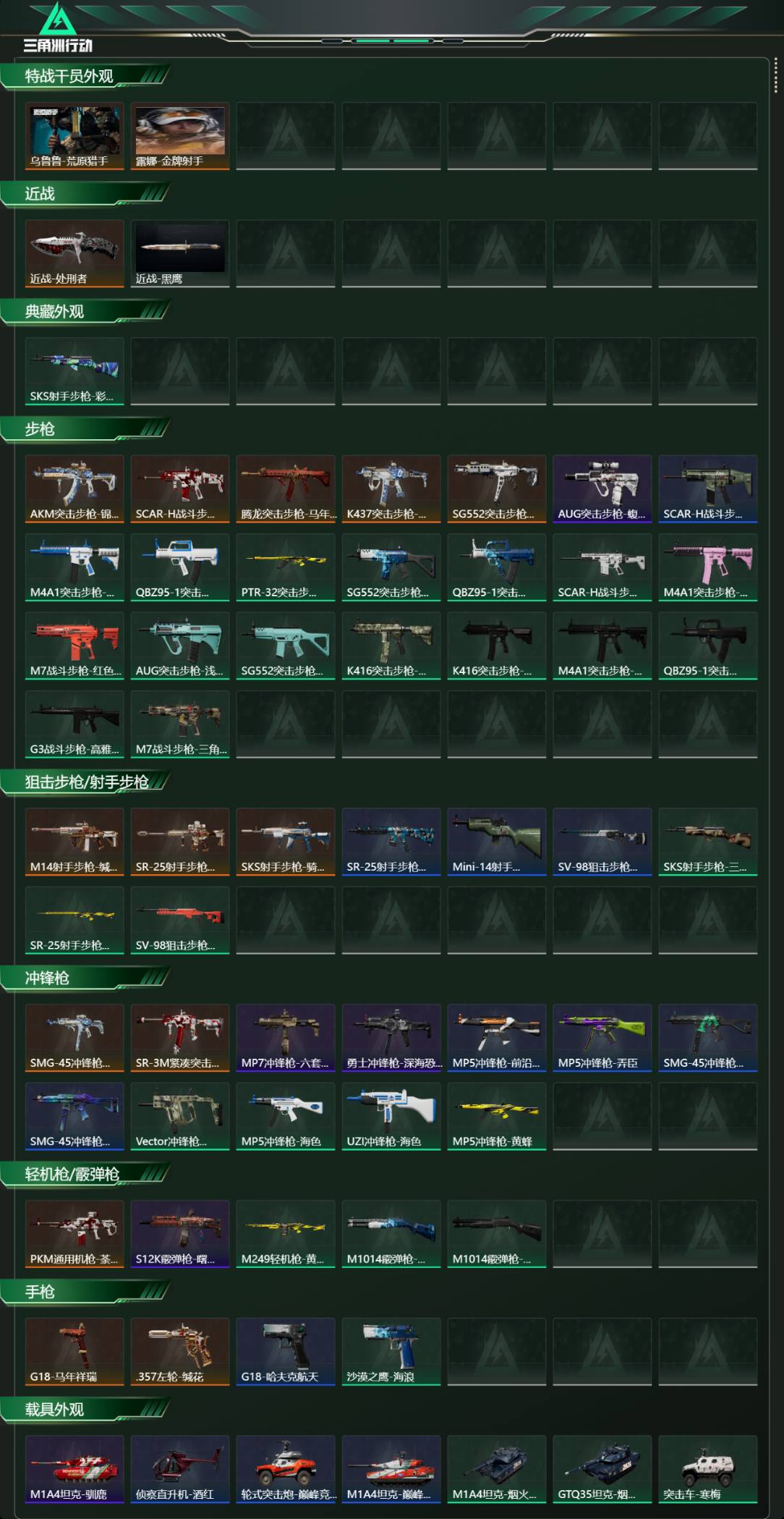This screenshot has height=1519, width=784.
Task: Choose the 腾龙突击步枪-马年 skin
Action: click(286, 489)
